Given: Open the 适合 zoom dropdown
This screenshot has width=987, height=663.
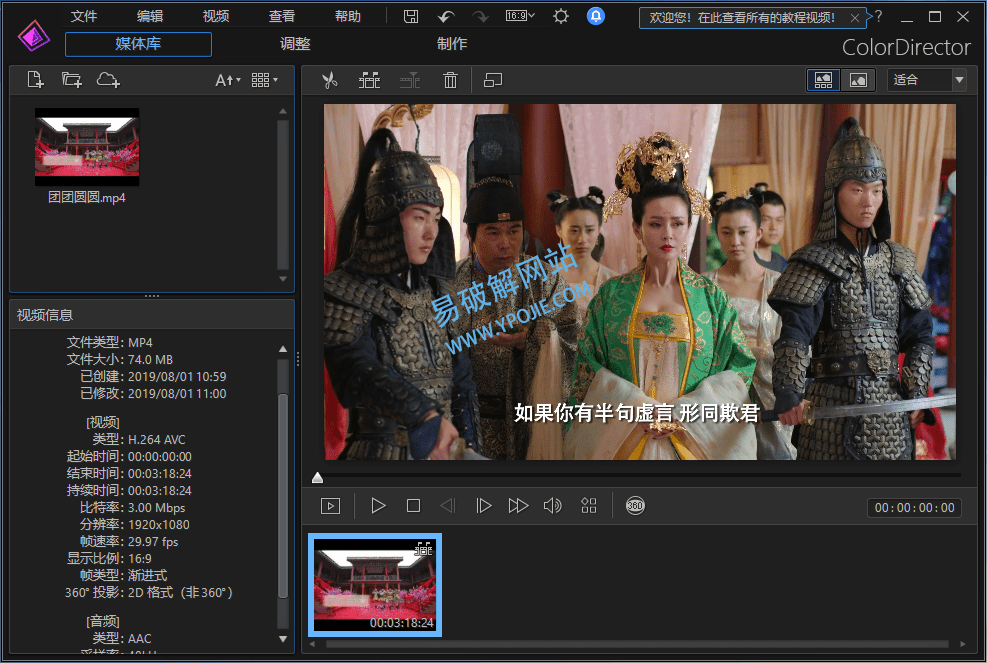Looking at the screenshot, I should [x=926, y=80].
